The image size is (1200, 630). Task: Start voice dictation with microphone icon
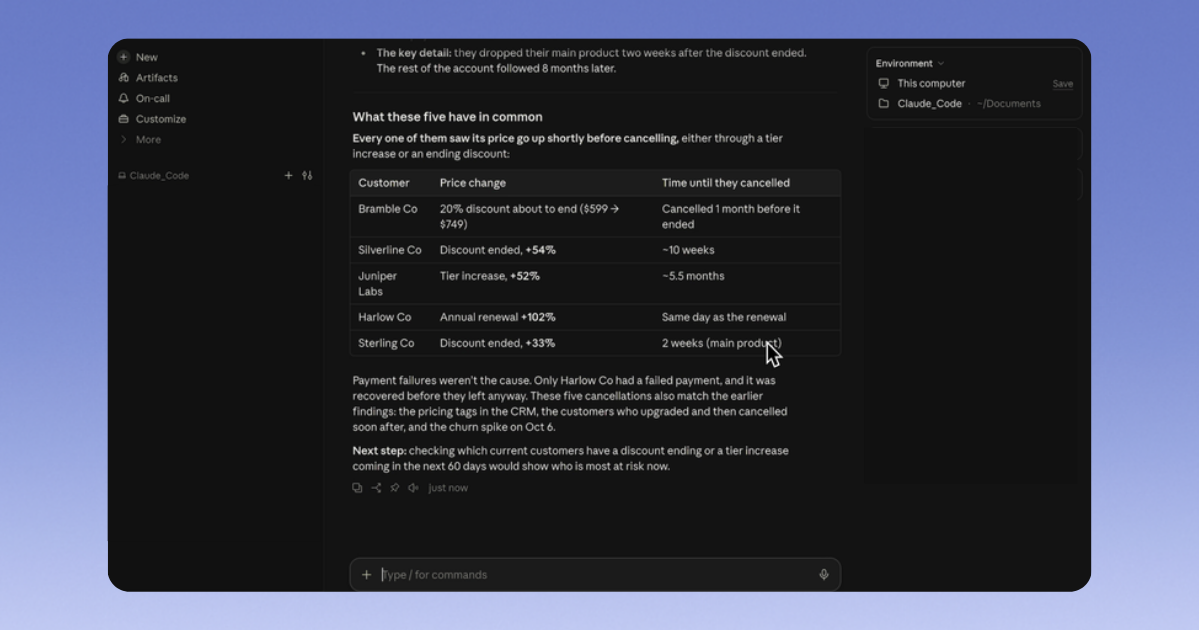(x=824, y=575)
